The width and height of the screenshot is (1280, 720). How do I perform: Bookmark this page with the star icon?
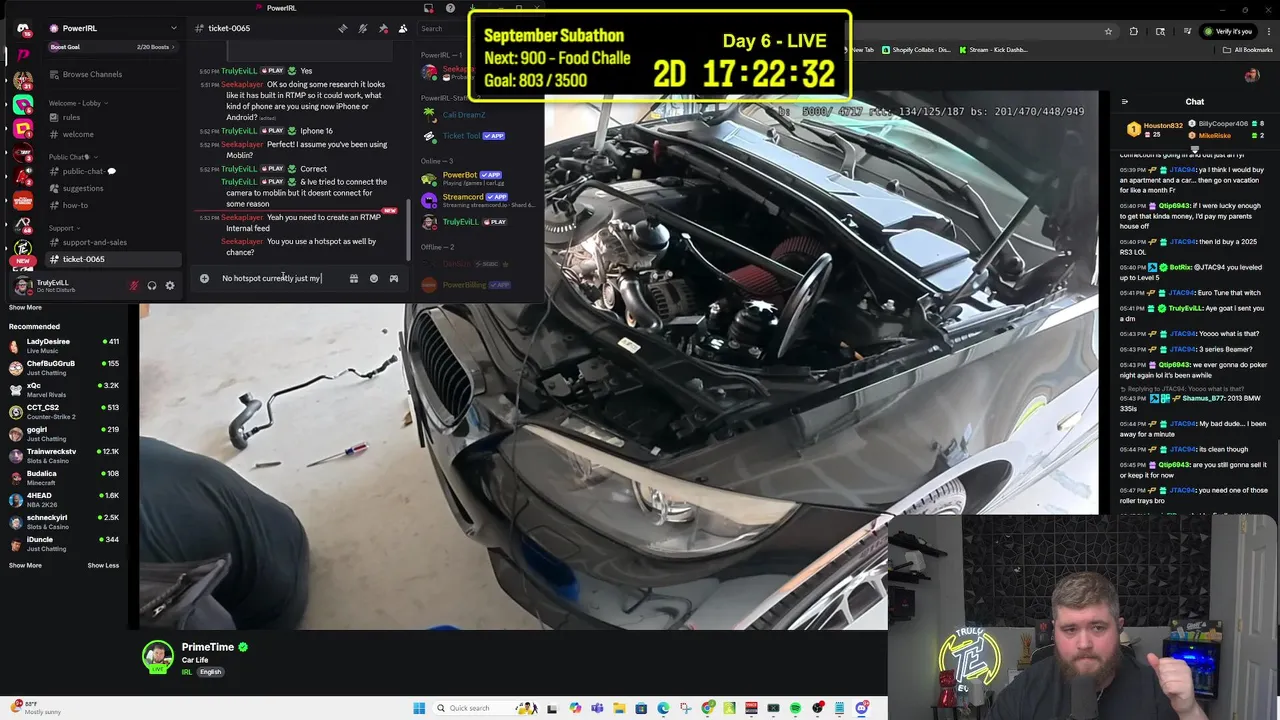click(1108, 31)
